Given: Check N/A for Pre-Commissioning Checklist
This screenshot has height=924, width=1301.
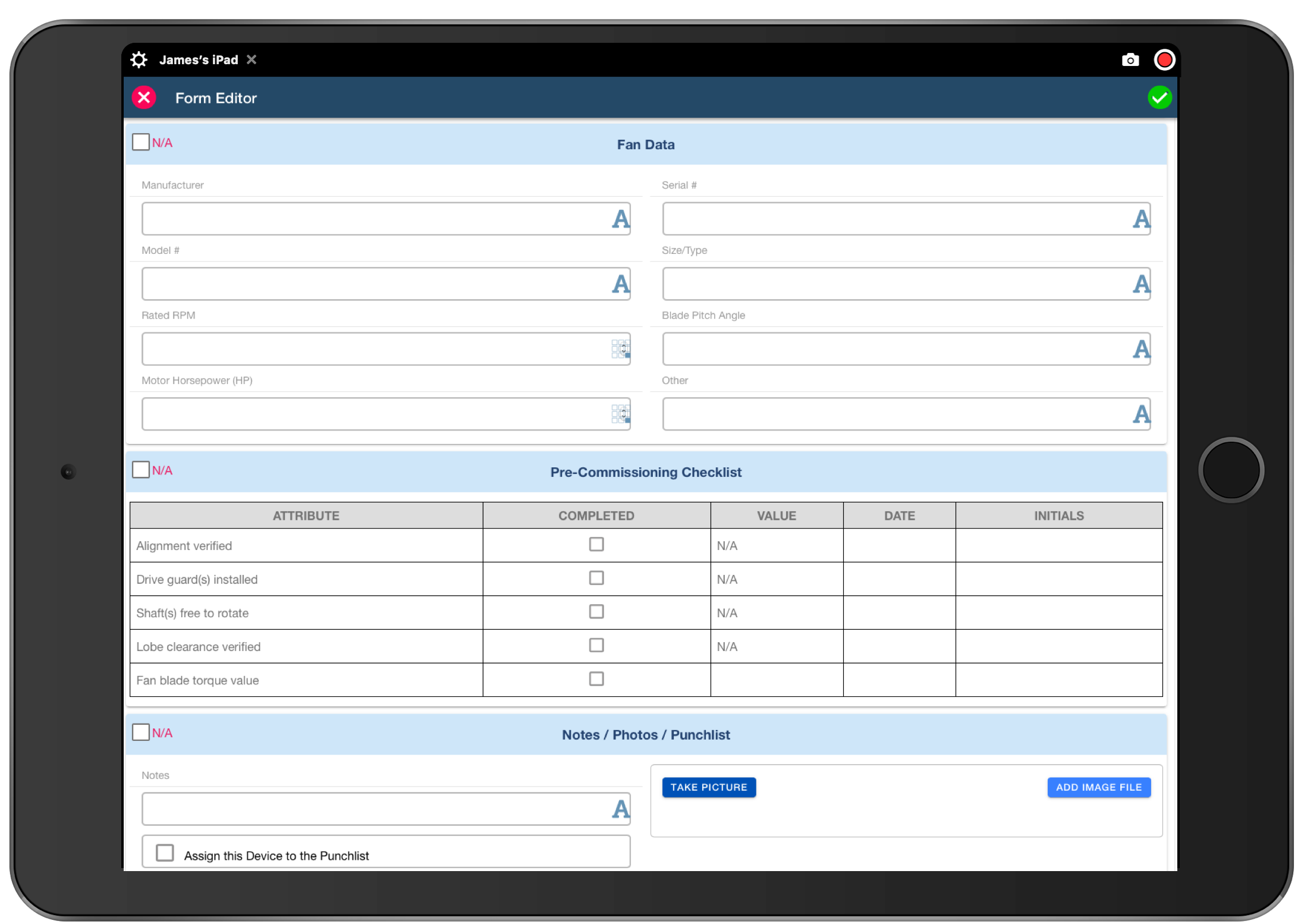Looking at the screenshot, I should (141, 470).
